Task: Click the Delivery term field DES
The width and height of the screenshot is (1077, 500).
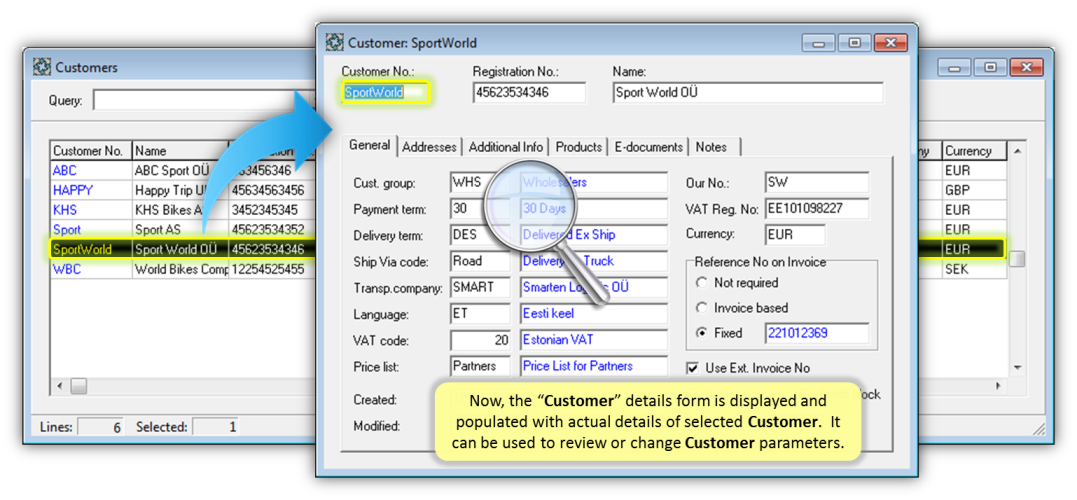Action: 480,235
